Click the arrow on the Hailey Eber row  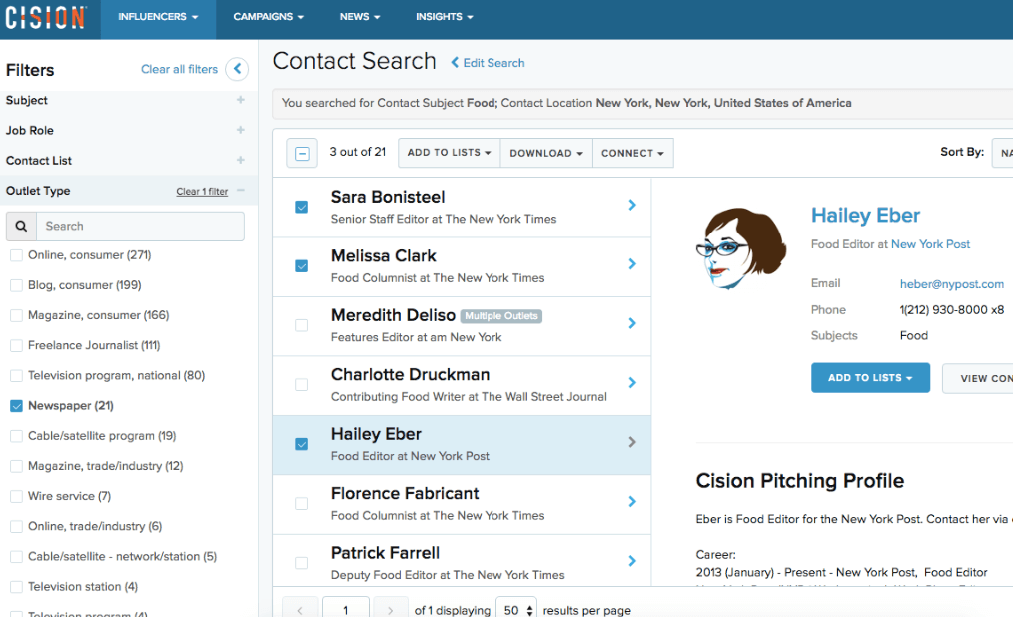pyautogui.click(x=632, y=442)
